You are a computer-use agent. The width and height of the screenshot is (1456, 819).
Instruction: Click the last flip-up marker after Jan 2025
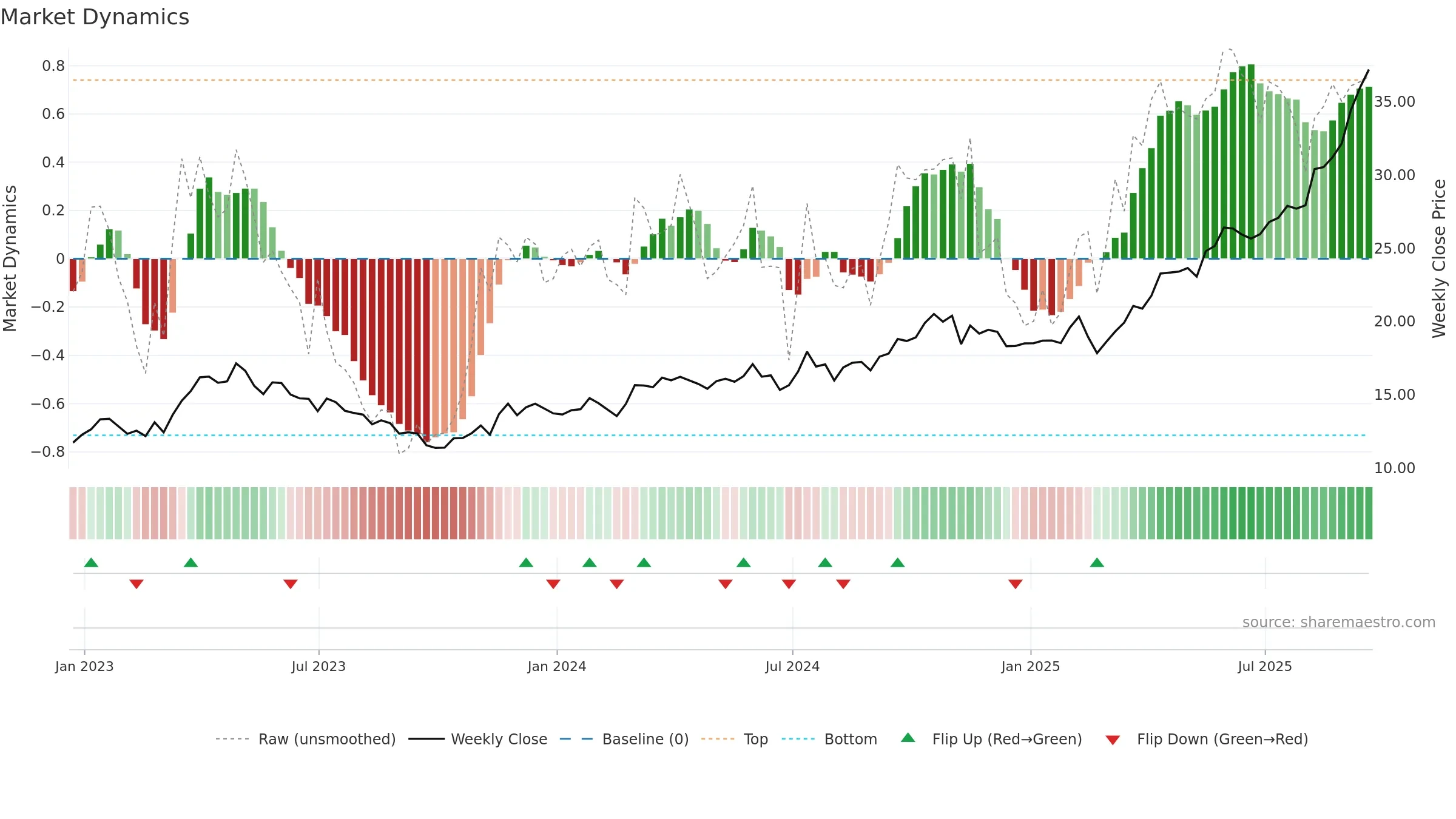pyautogui.click(x=1097, y=562)
